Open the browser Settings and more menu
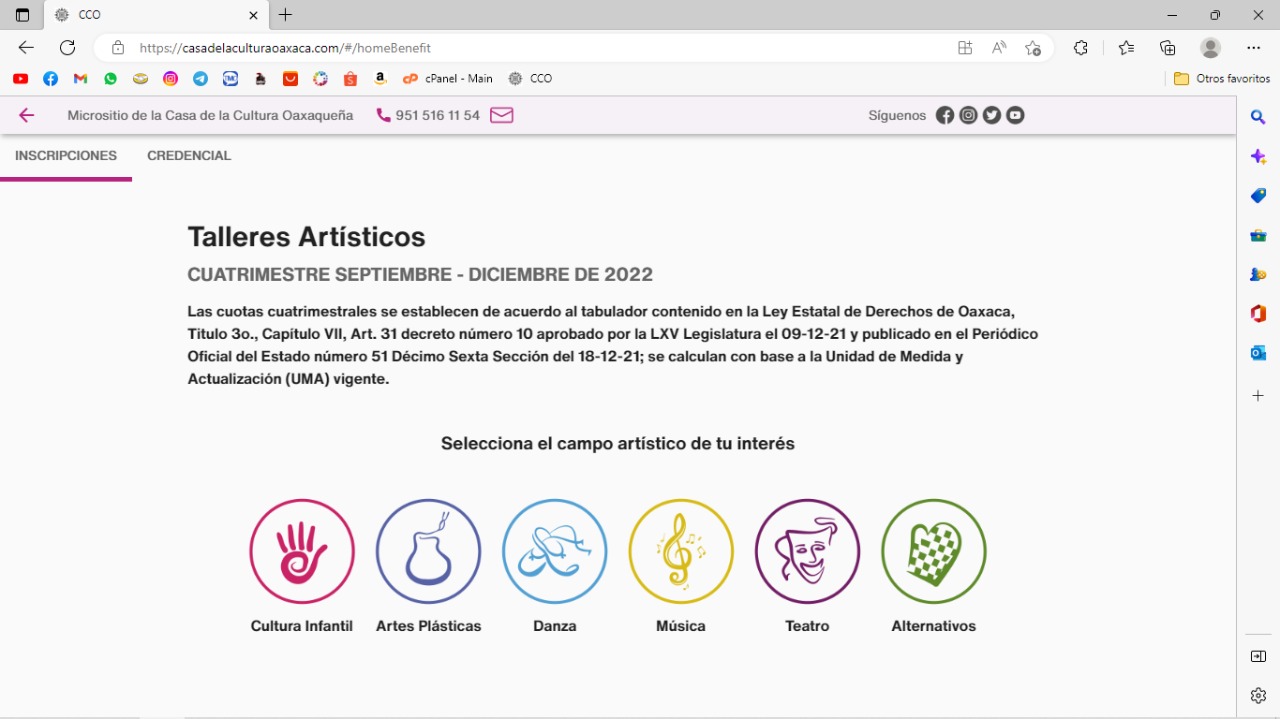 click(1253, 47)
